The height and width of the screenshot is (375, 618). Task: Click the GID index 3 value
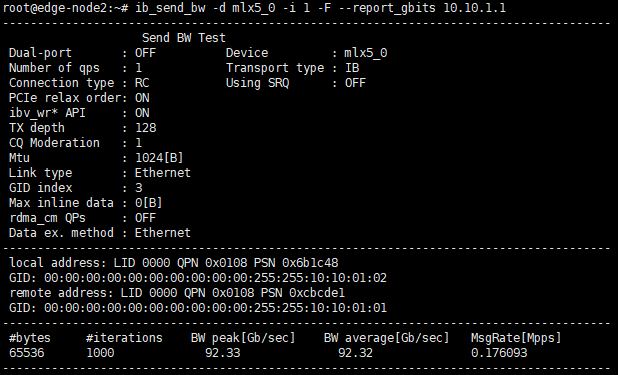[138, 188]
